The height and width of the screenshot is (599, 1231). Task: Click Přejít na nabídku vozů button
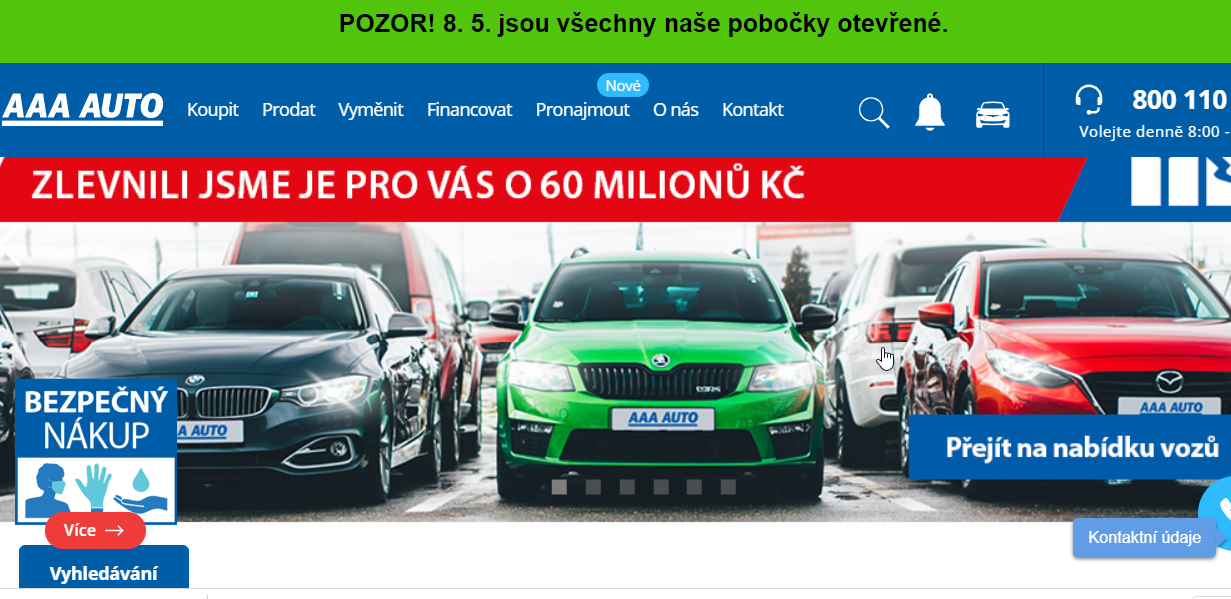click(x=1070, y=447)
